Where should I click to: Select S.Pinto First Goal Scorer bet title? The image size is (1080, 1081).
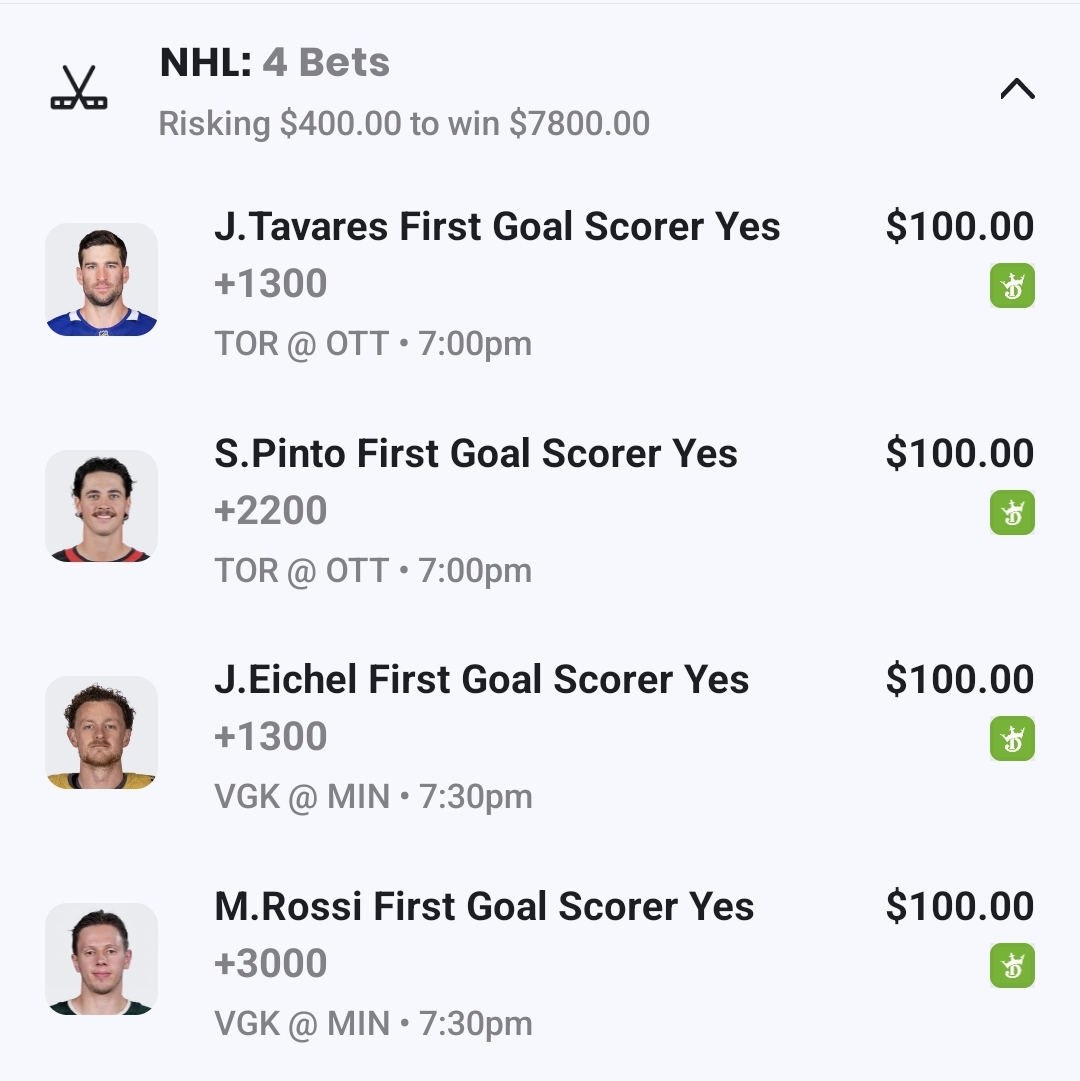coord(476,454)
